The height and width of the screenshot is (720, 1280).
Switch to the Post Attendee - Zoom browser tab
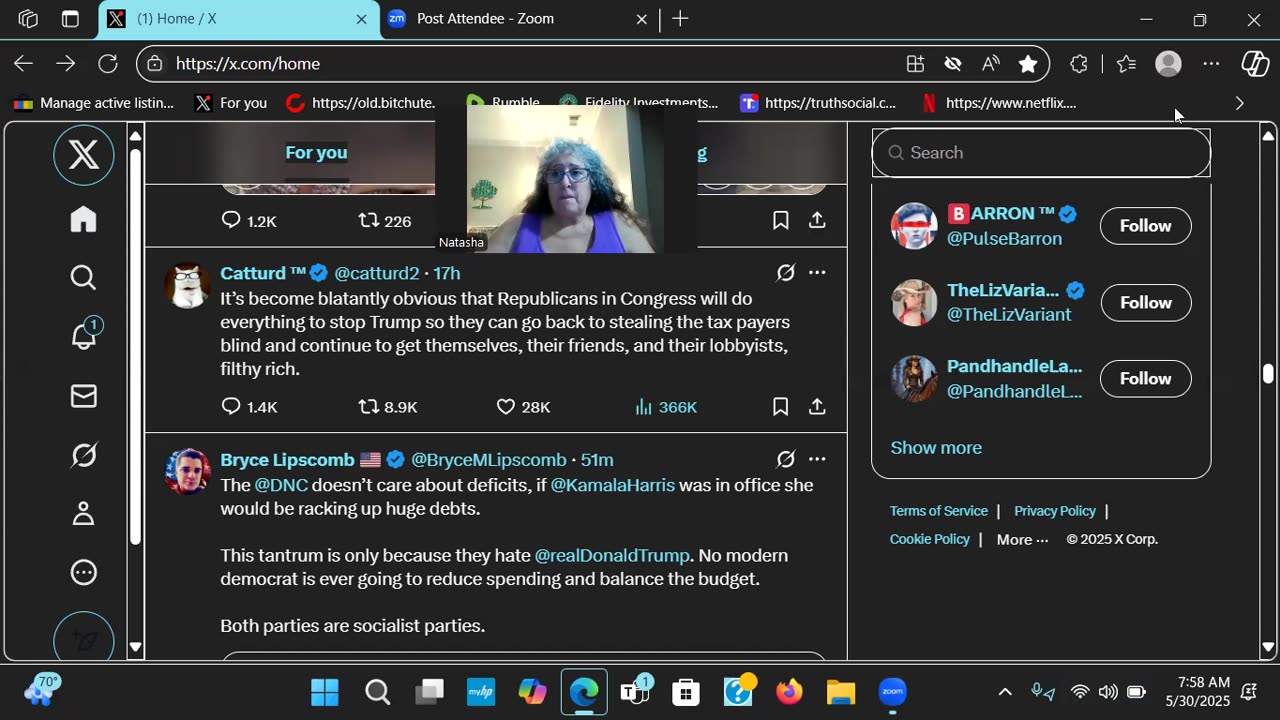518,19
